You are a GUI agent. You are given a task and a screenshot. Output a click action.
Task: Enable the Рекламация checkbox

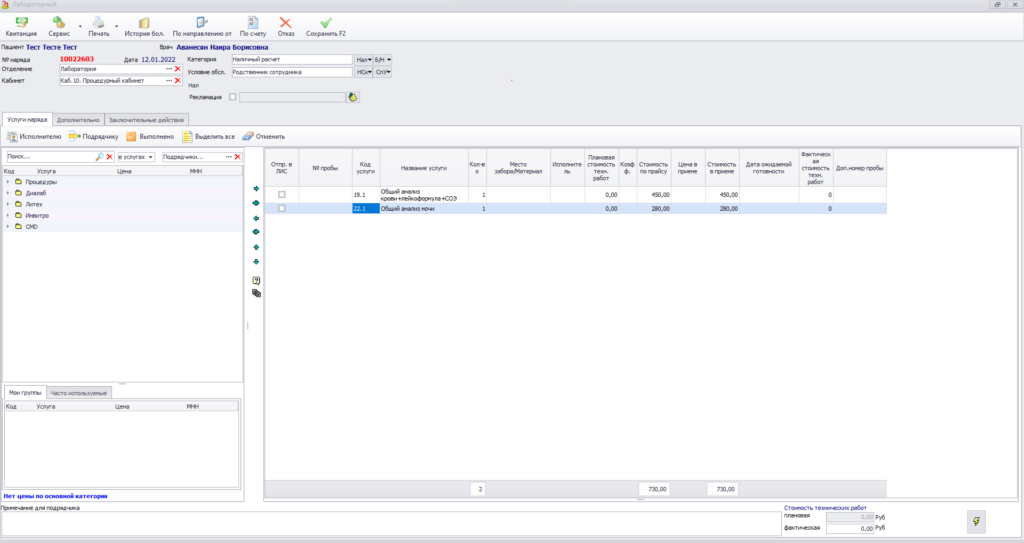pos(233,97)
